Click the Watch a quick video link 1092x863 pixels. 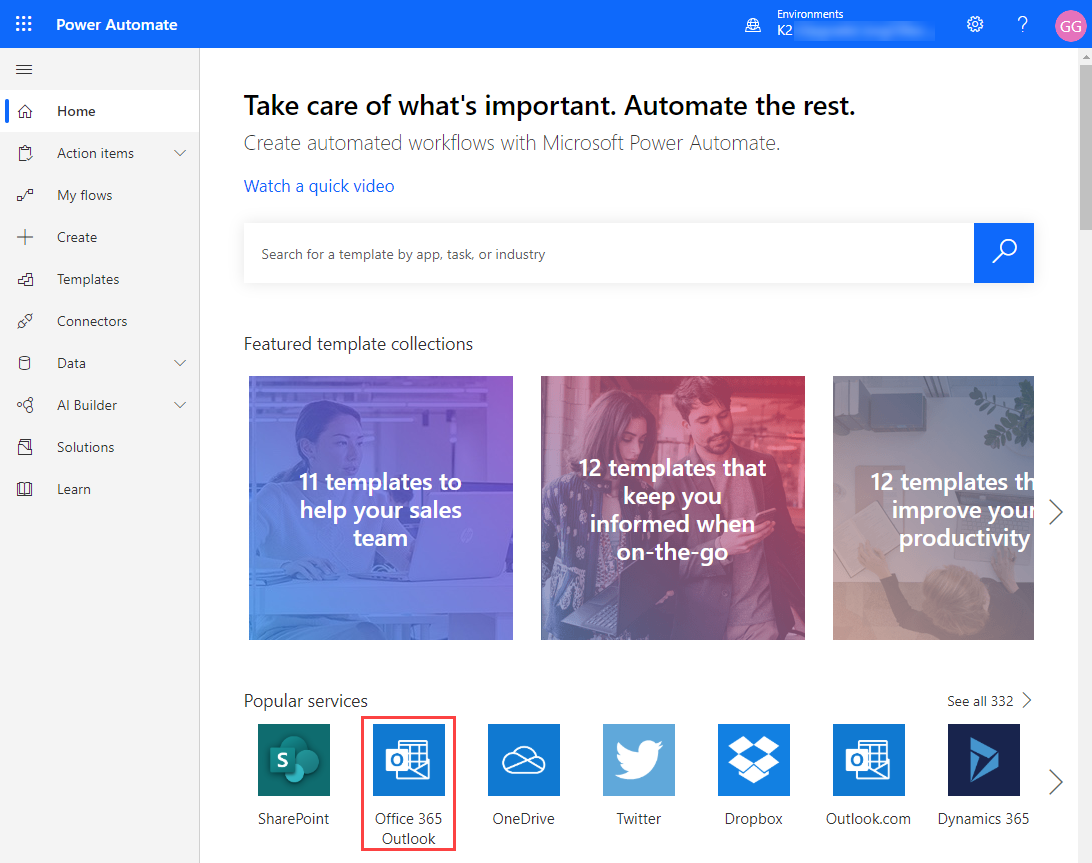coord(319,186)
